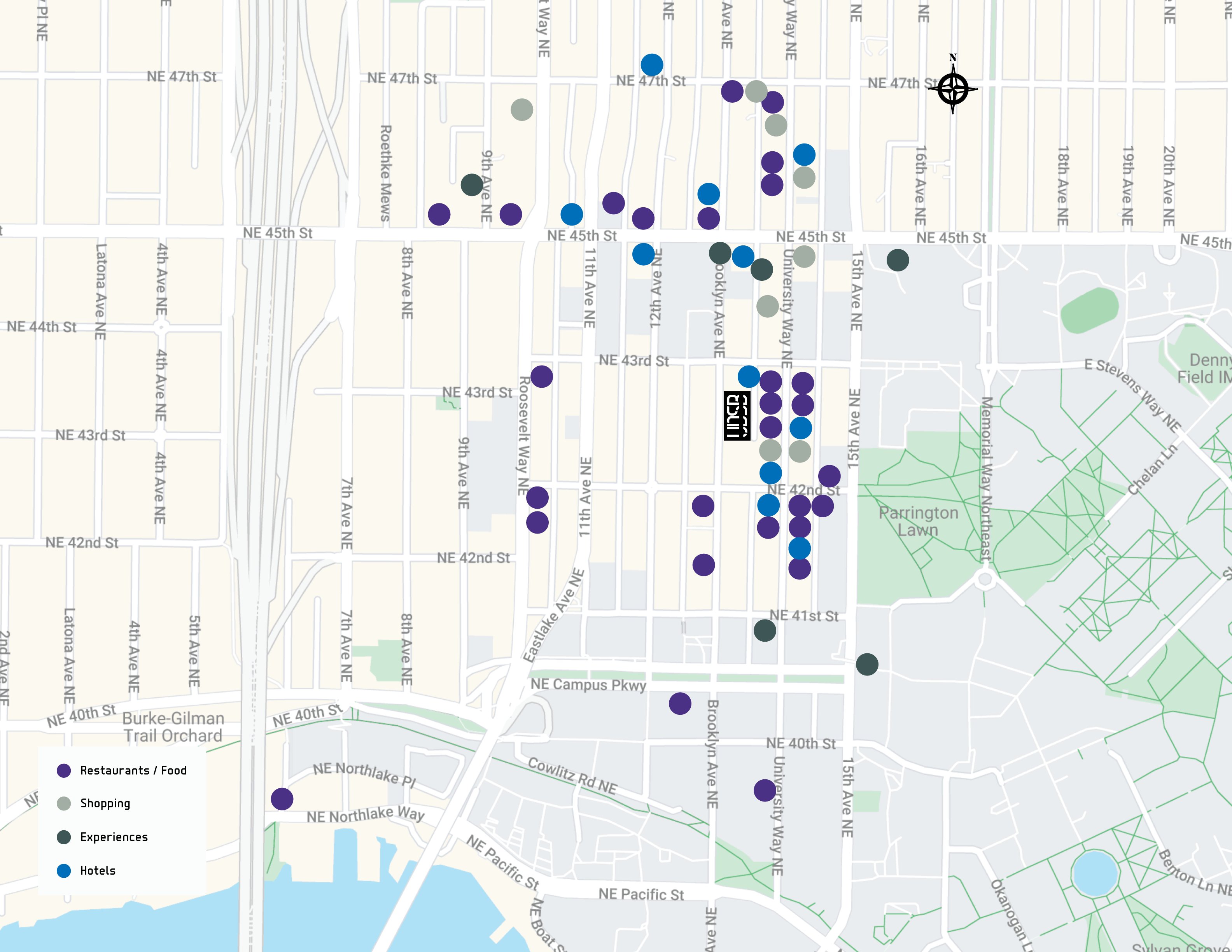Viewport: 1232px width, 952px height.
Task: Click experiences marker east of 15th Ave at 45th
Action: point(898,260)
